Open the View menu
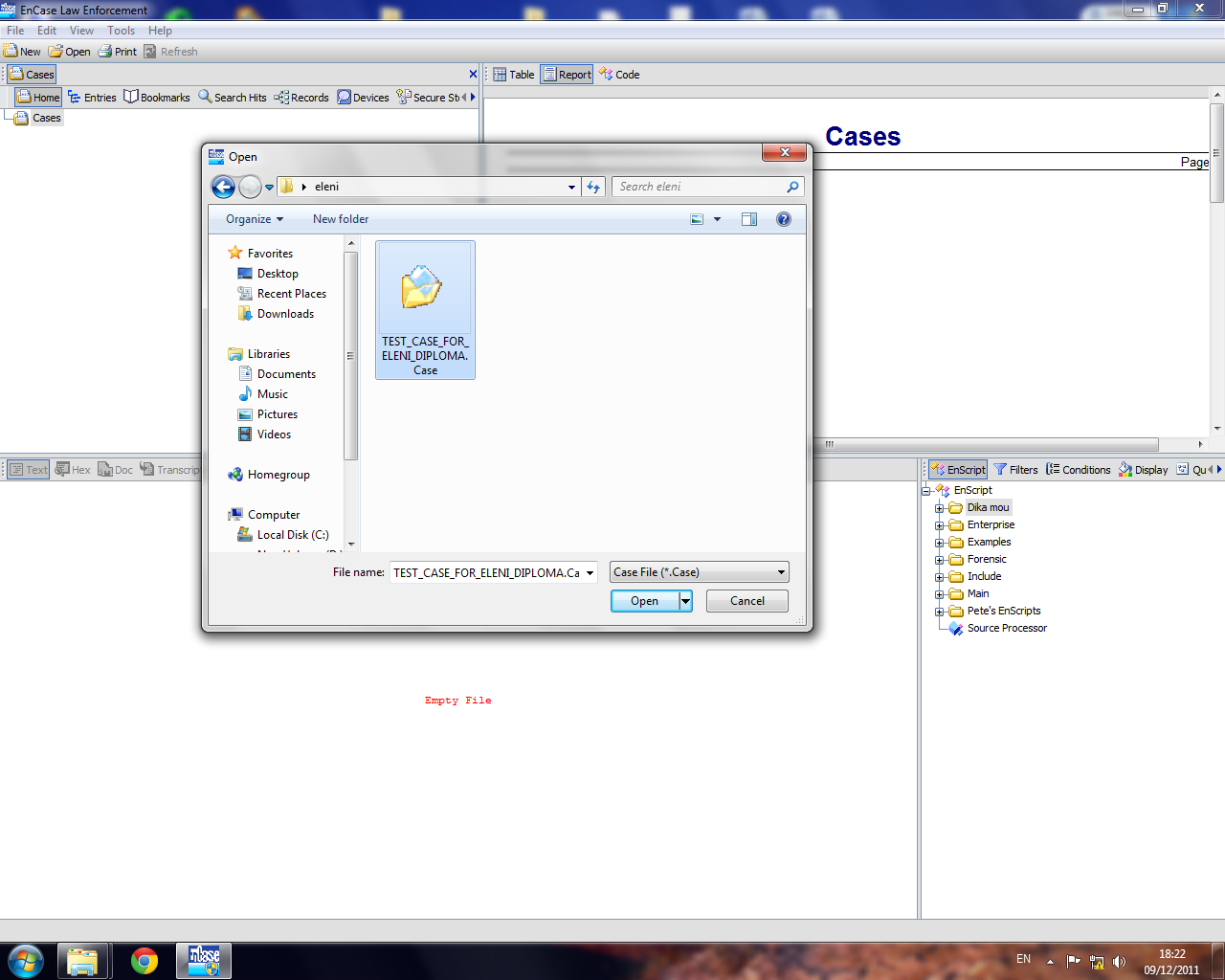 (x=81, y=31)
